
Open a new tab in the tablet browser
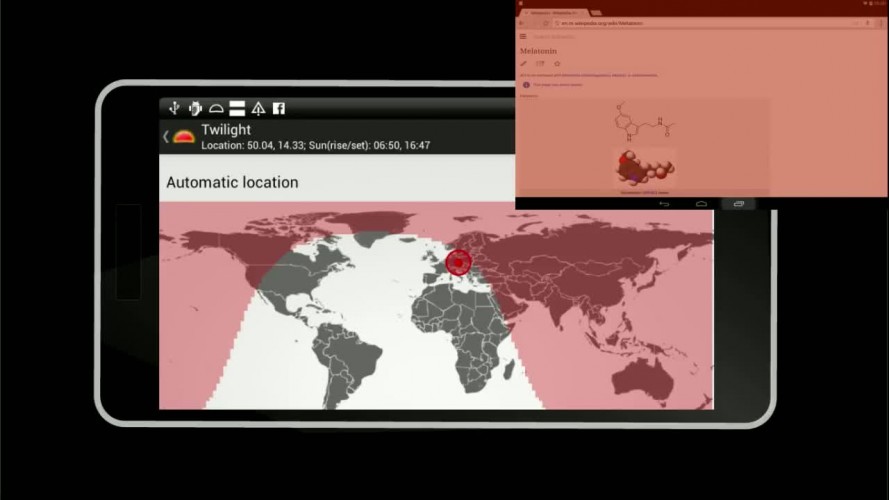(x=596, y=12)
